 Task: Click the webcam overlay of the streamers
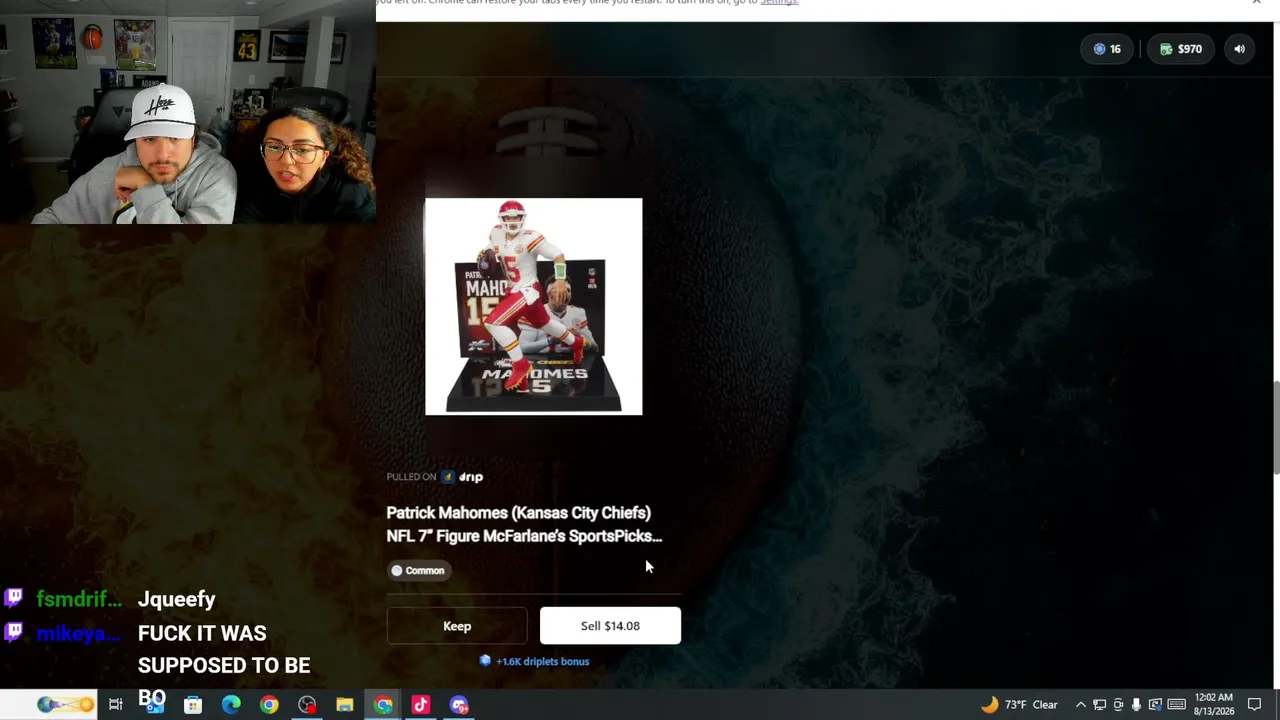[x=188, y=112]
